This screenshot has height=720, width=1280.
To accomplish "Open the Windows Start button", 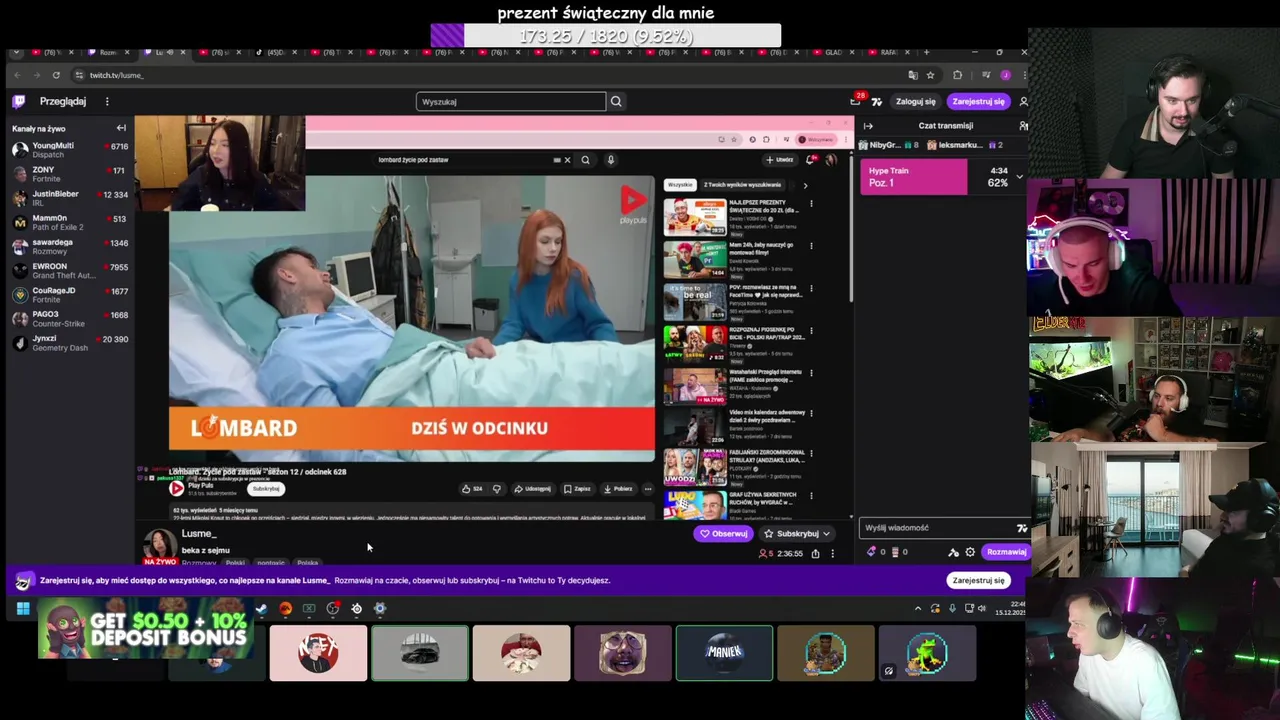I will pyautogui.click(x=23, y=608).
